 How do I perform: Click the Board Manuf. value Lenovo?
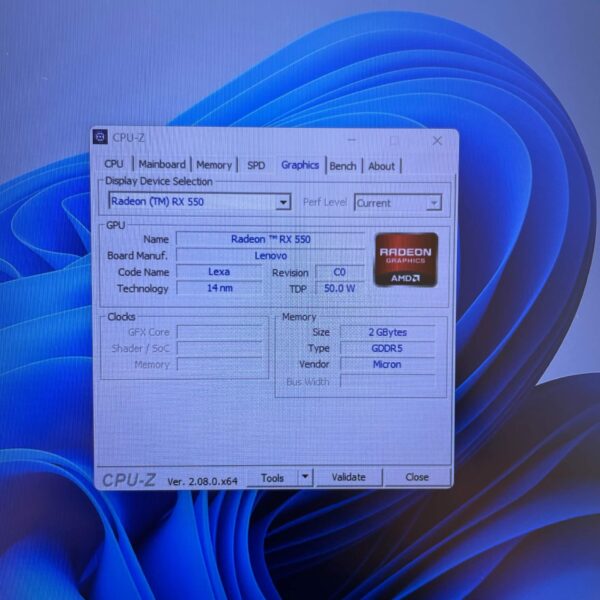271,255
